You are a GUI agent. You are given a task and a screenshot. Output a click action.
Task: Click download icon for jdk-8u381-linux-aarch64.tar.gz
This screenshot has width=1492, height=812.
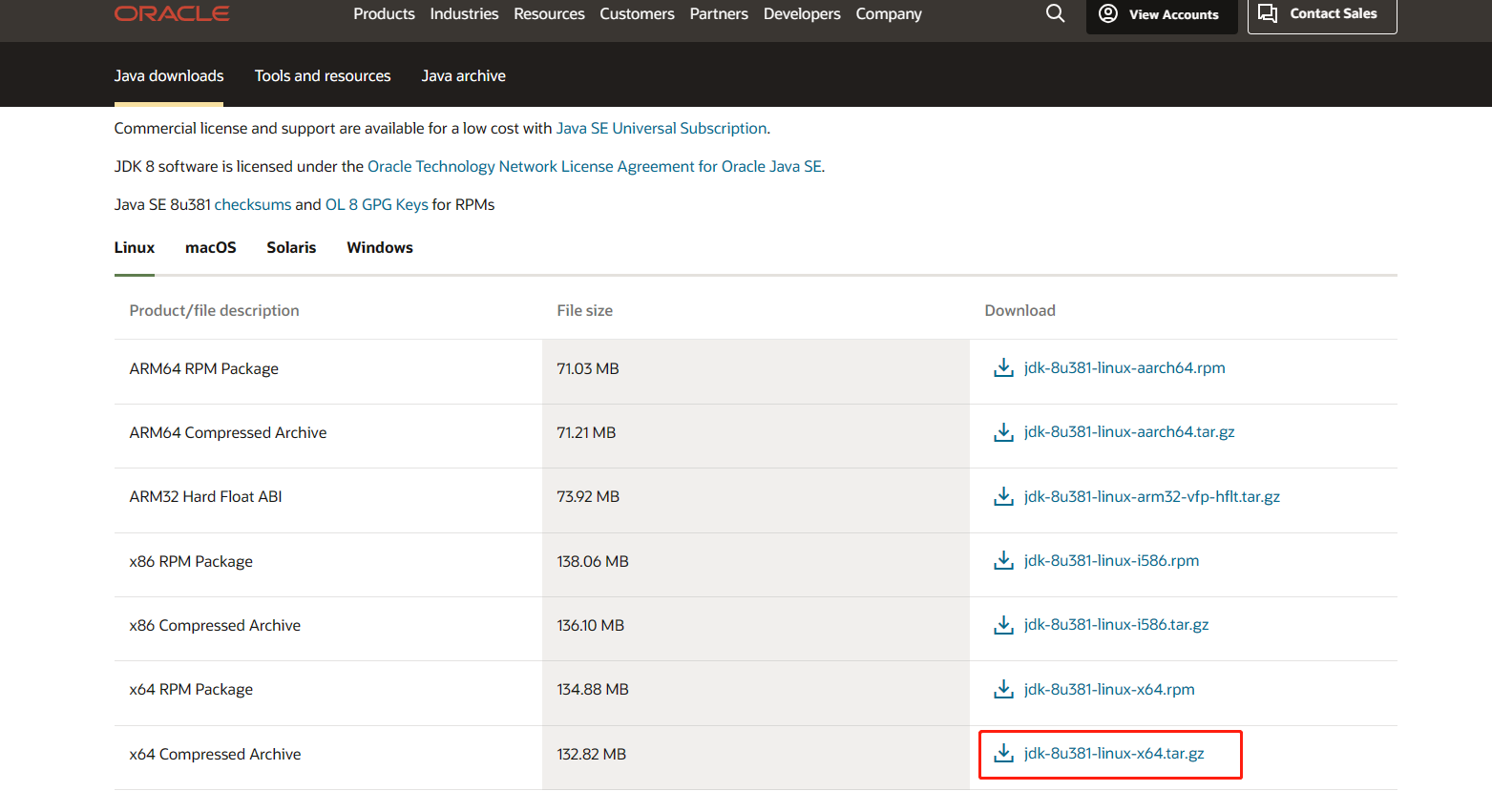click(x=1003, y=432)
